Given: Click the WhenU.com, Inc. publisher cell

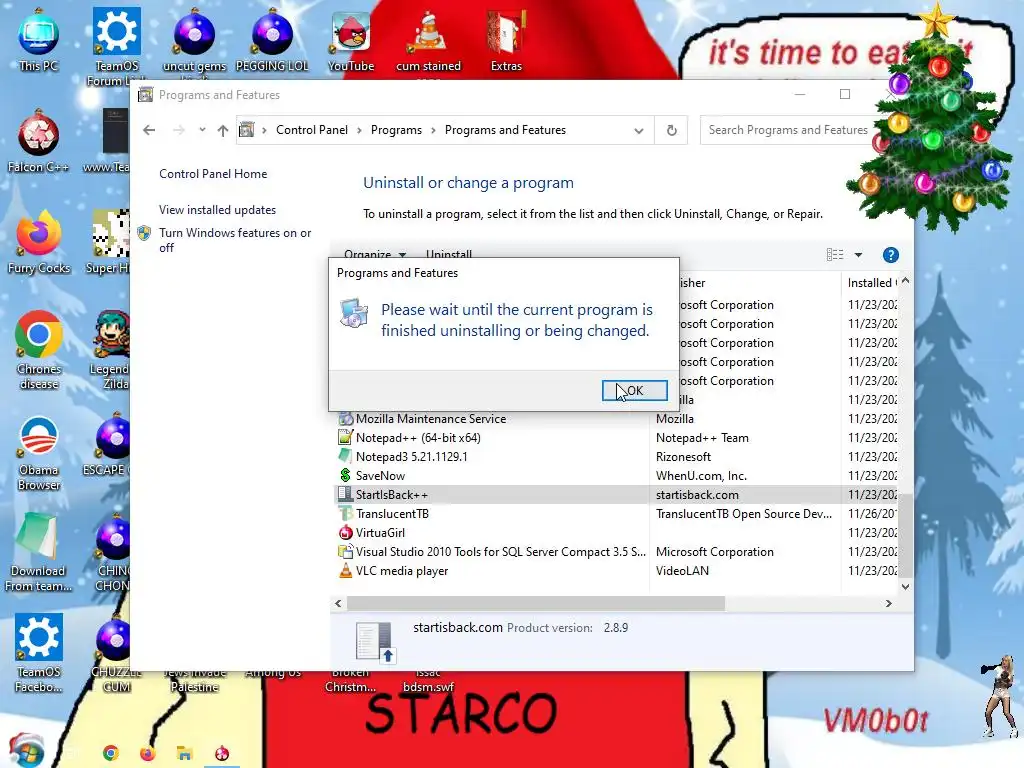Looking at the screenshot, I should 701,475.
